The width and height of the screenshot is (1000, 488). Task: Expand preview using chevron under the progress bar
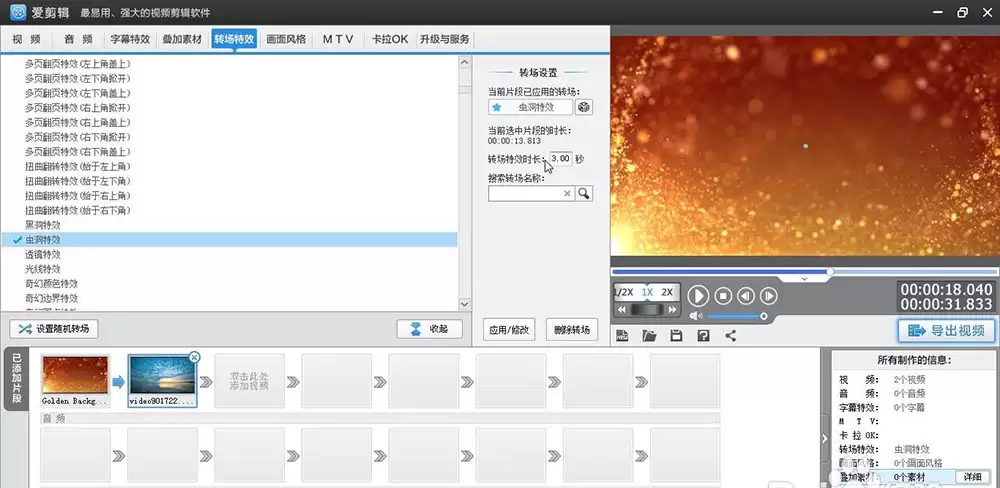804,279
